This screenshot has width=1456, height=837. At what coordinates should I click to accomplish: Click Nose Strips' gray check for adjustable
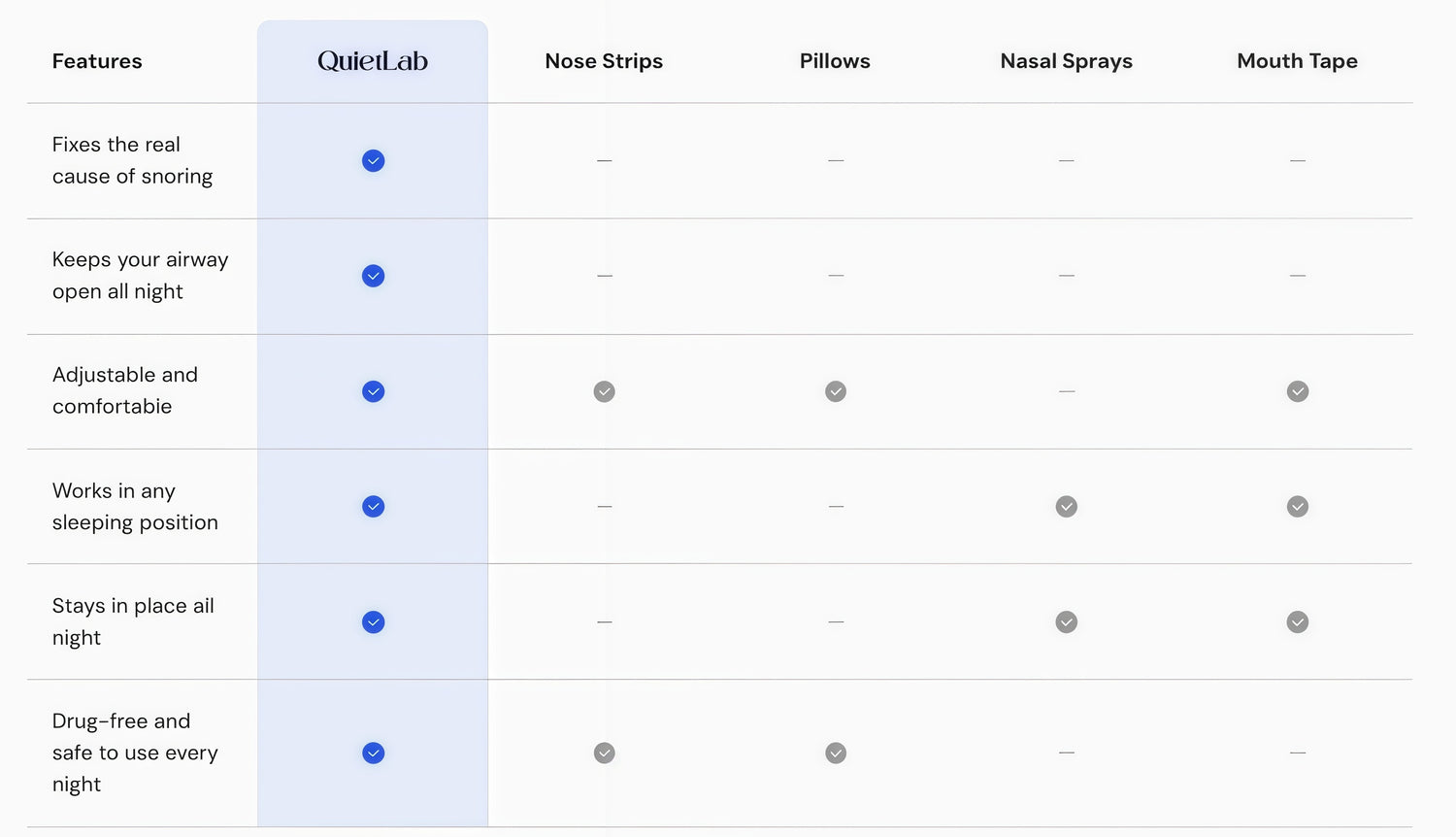[x=604, y=391]
